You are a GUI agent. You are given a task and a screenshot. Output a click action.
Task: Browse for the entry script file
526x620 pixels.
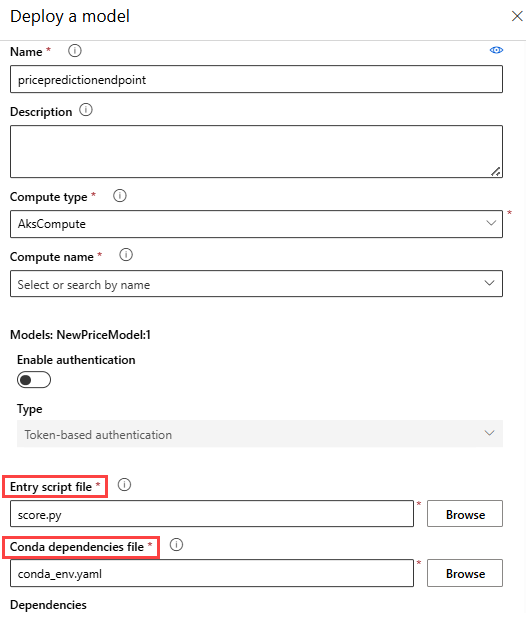[465, 514]
